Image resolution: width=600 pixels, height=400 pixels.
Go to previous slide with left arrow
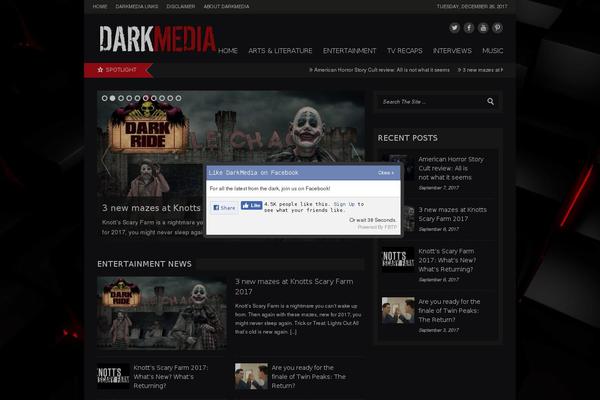tap(106, 160)
